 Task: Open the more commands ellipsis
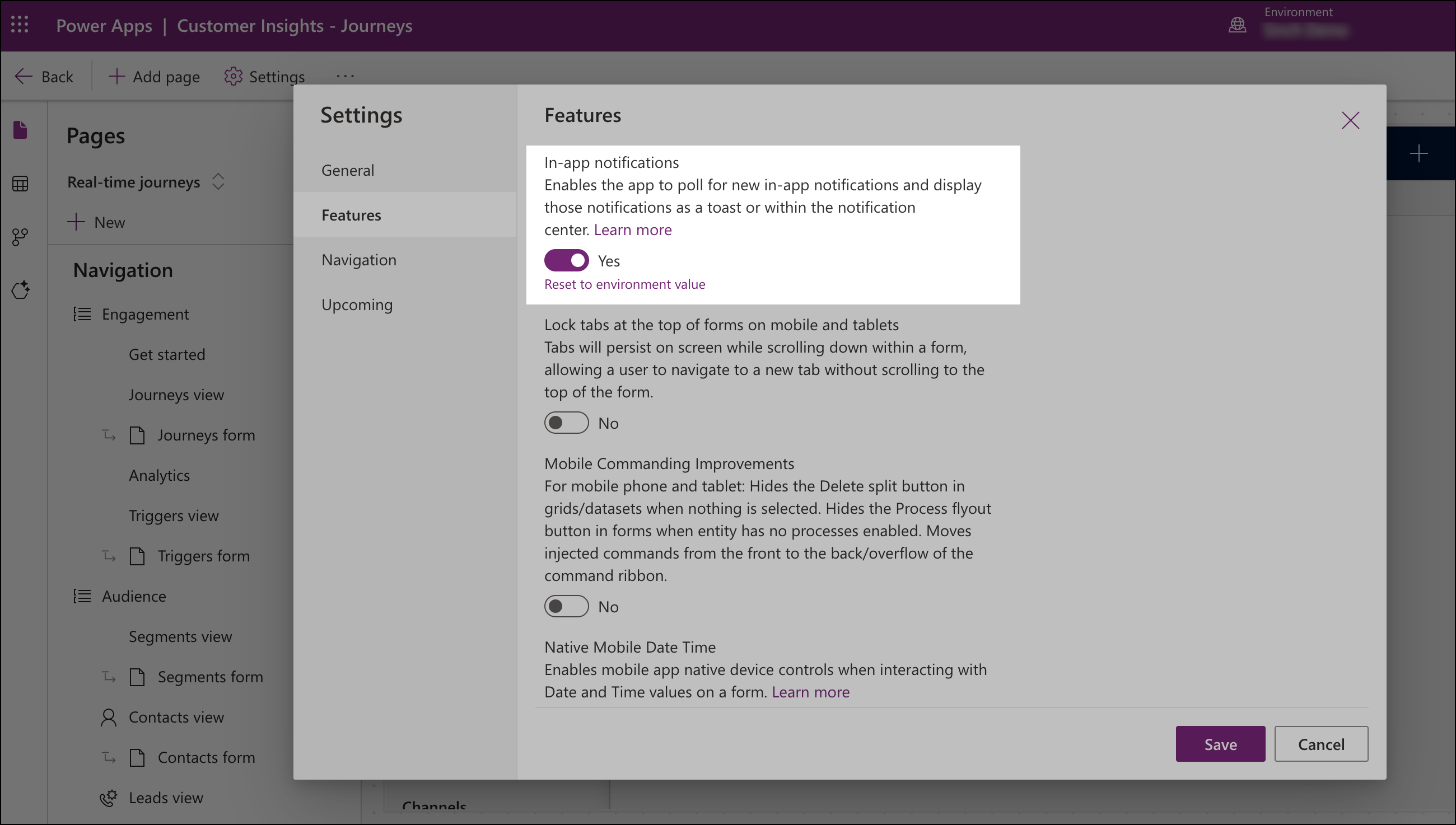345,76
